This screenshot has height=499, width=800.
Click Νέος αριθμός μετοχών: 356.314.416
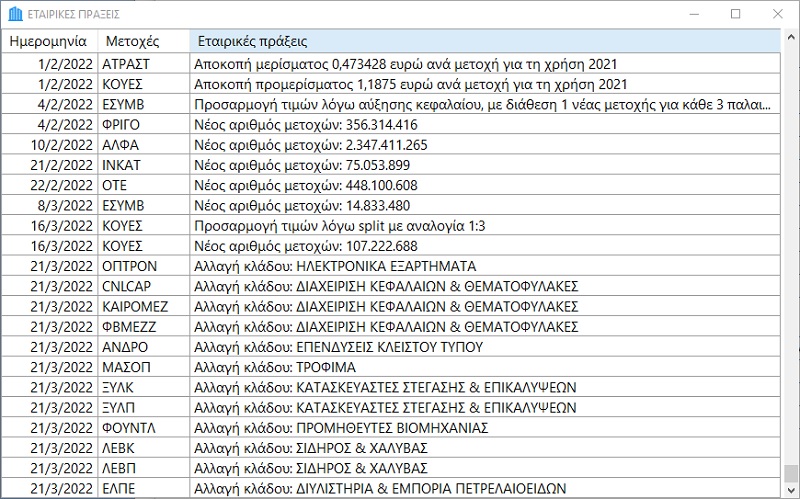click(x=485, y=124)
